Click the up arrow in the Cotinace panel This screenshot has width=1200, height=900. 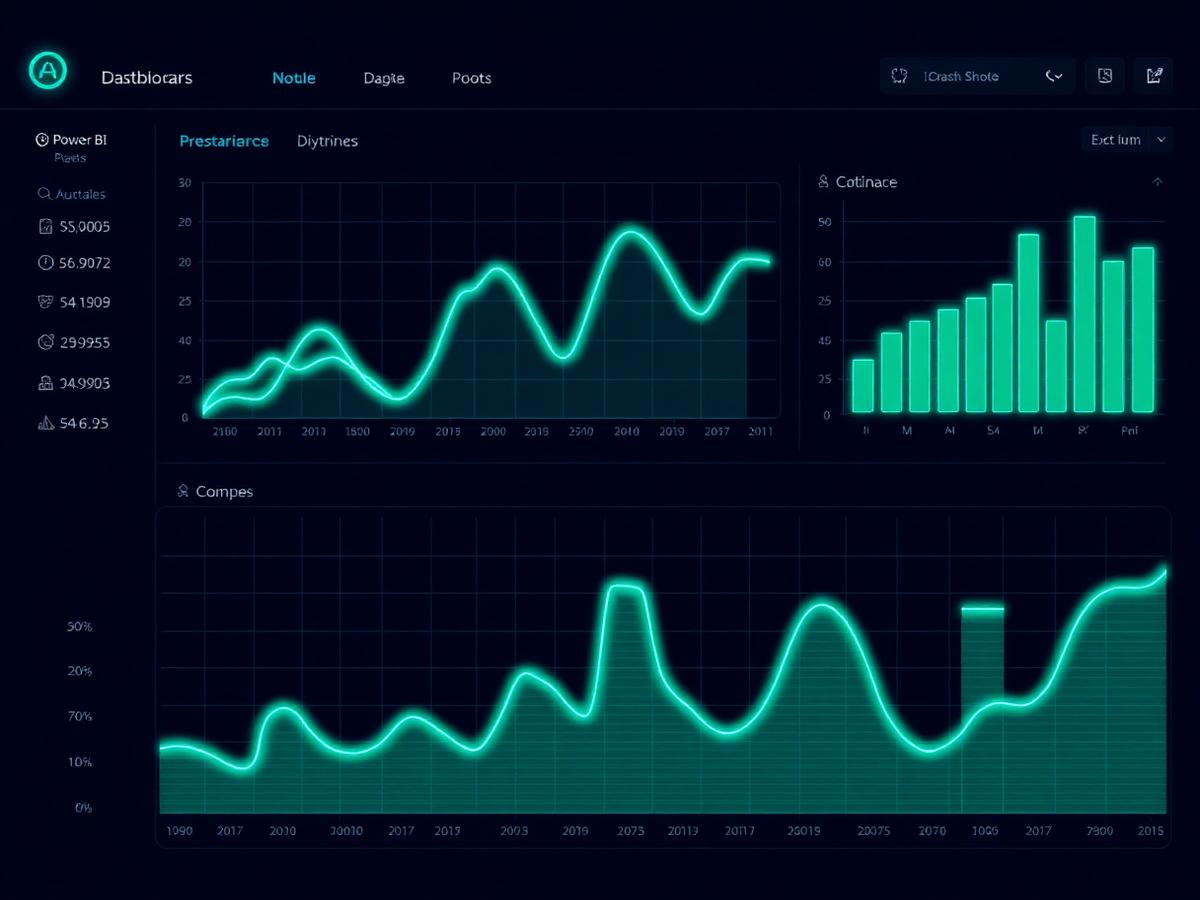click(x=1158, y=182)
